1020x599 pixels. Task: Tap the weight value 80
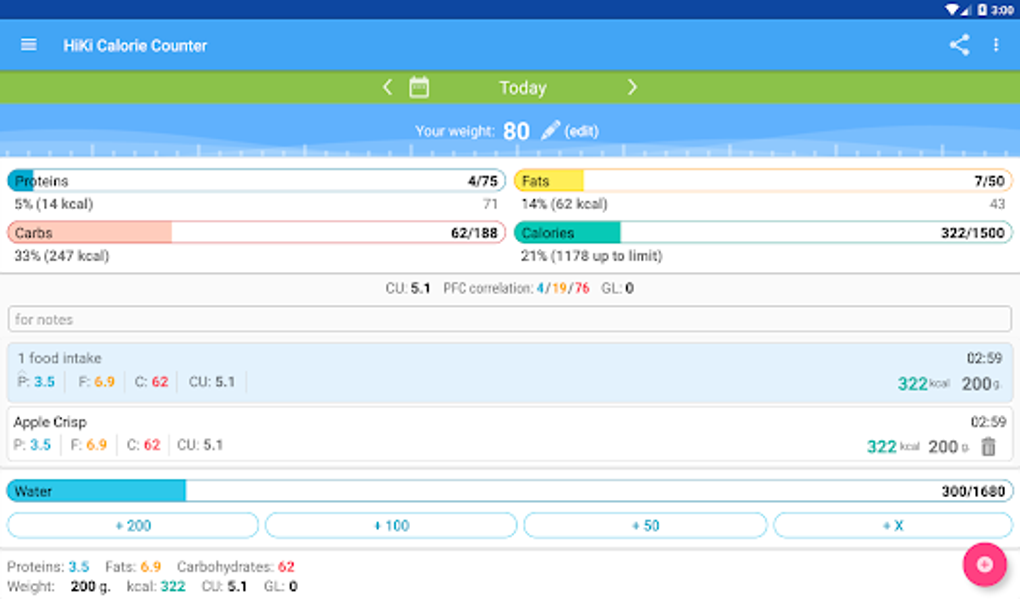click(516, 131)
